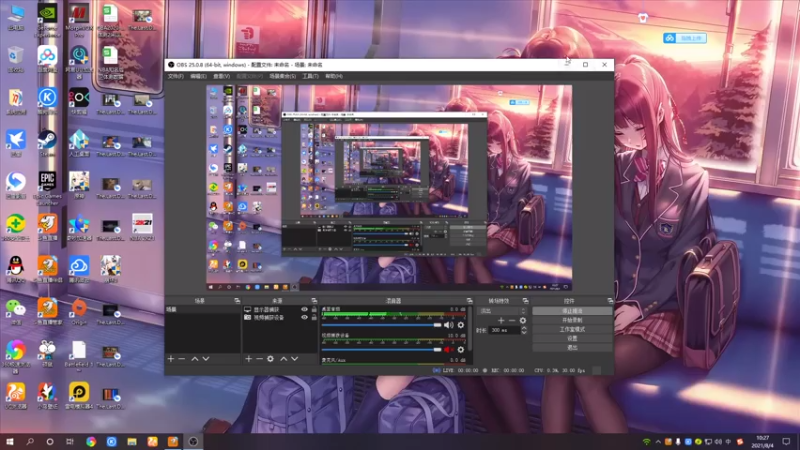Open GeForce Experience desktop icon
Image resolution: width=800 pixels, height=450 pixels.
47,19
